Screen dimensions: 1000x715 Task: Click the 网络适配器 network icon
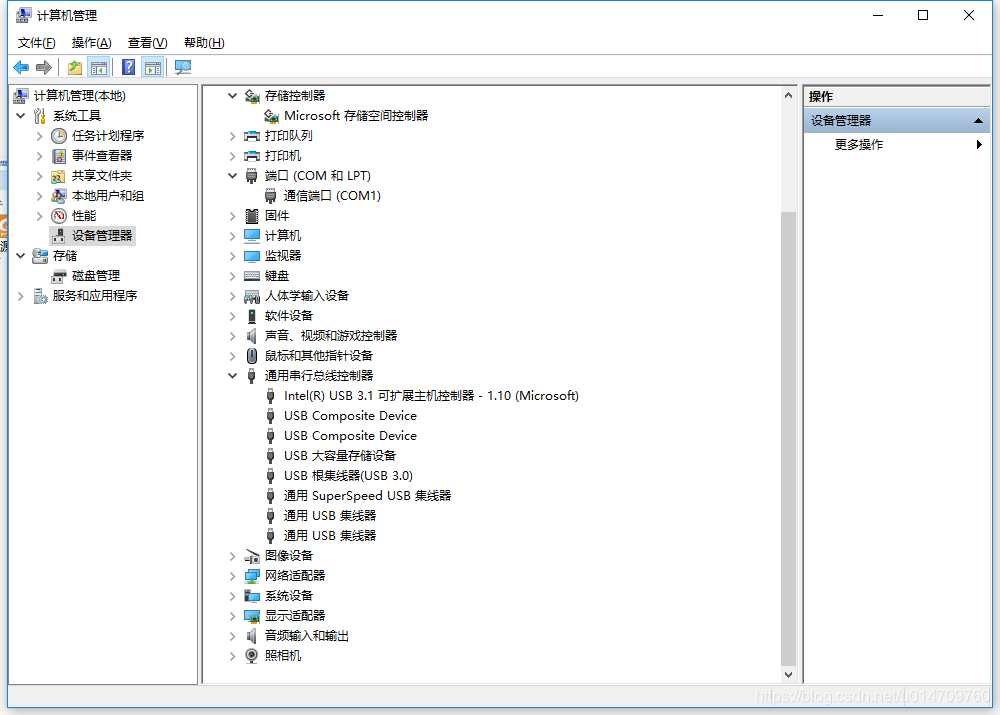point(252,576)
